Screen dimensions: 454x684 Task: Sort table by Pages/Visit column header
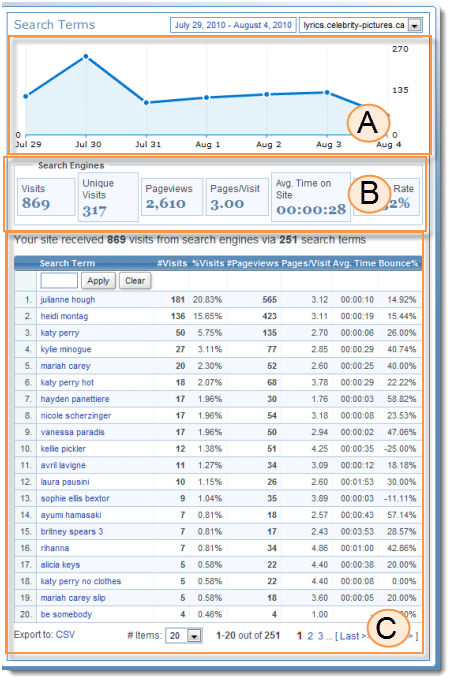click(x=306, y=263)
